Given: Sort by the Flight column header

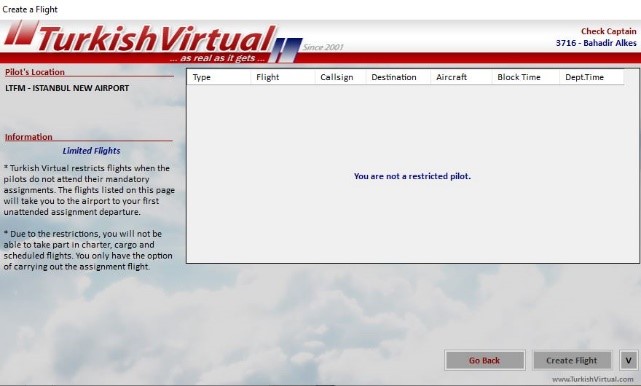Looking at the screenshot, I should coord(282,77).
